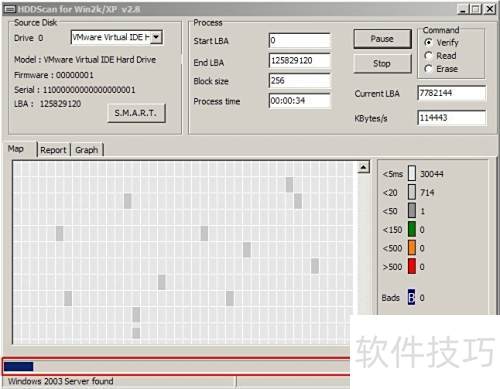Image resolution: width=500 pixels, height=389 pixels.
Task: Click the Start LBA input field
Action: 299,40
